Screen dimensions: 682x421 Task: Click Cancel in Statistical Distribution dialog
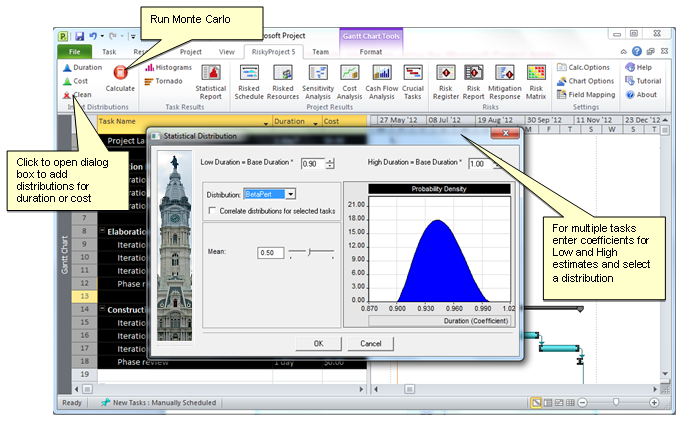tap(371, 344)
